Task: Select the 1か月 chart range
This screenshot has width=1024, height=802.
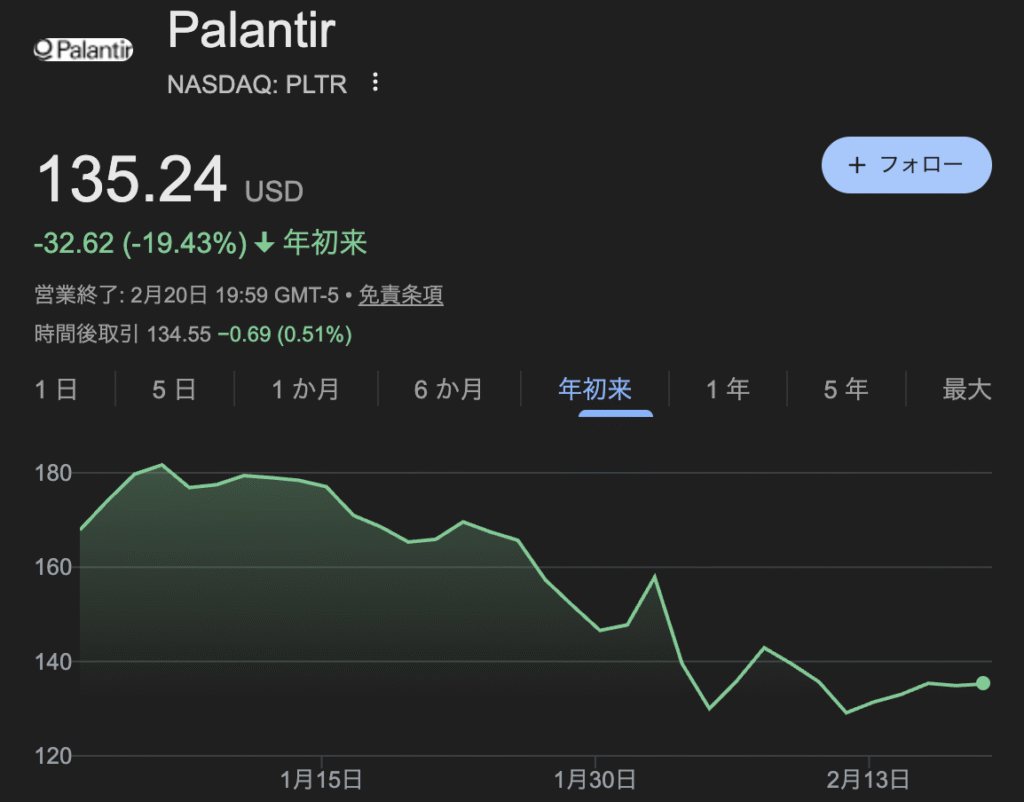Action: point(305,389)
